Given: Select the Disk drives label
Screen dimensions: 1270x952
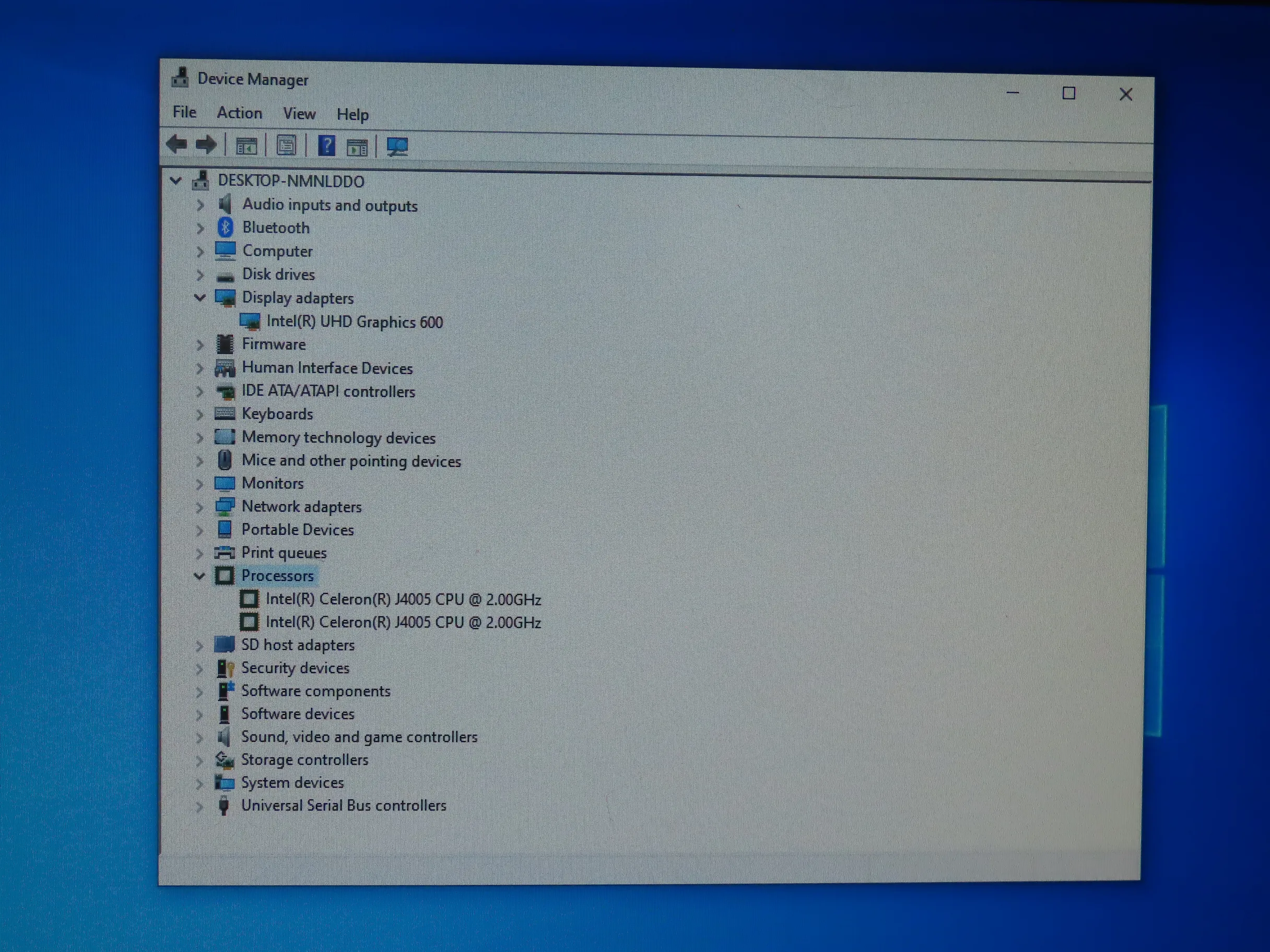Looking at the screenshot, I should [278, 275].
